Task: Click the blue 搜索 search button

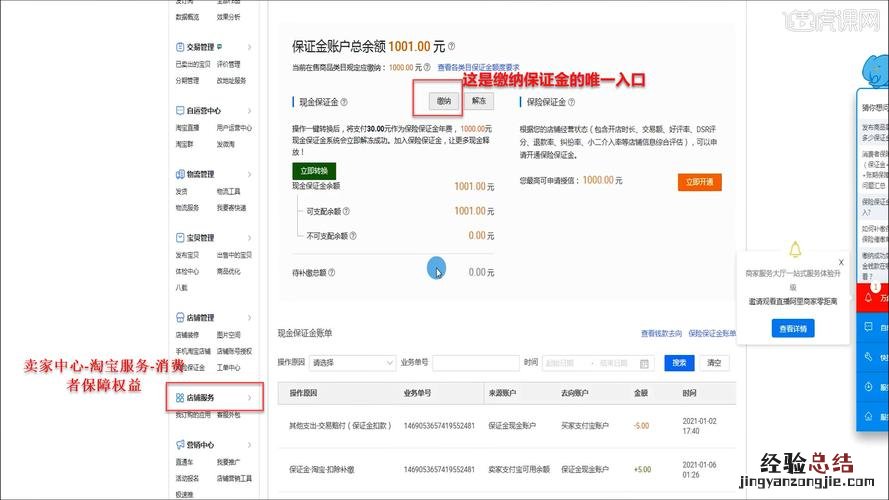Action: pos(679,363)
